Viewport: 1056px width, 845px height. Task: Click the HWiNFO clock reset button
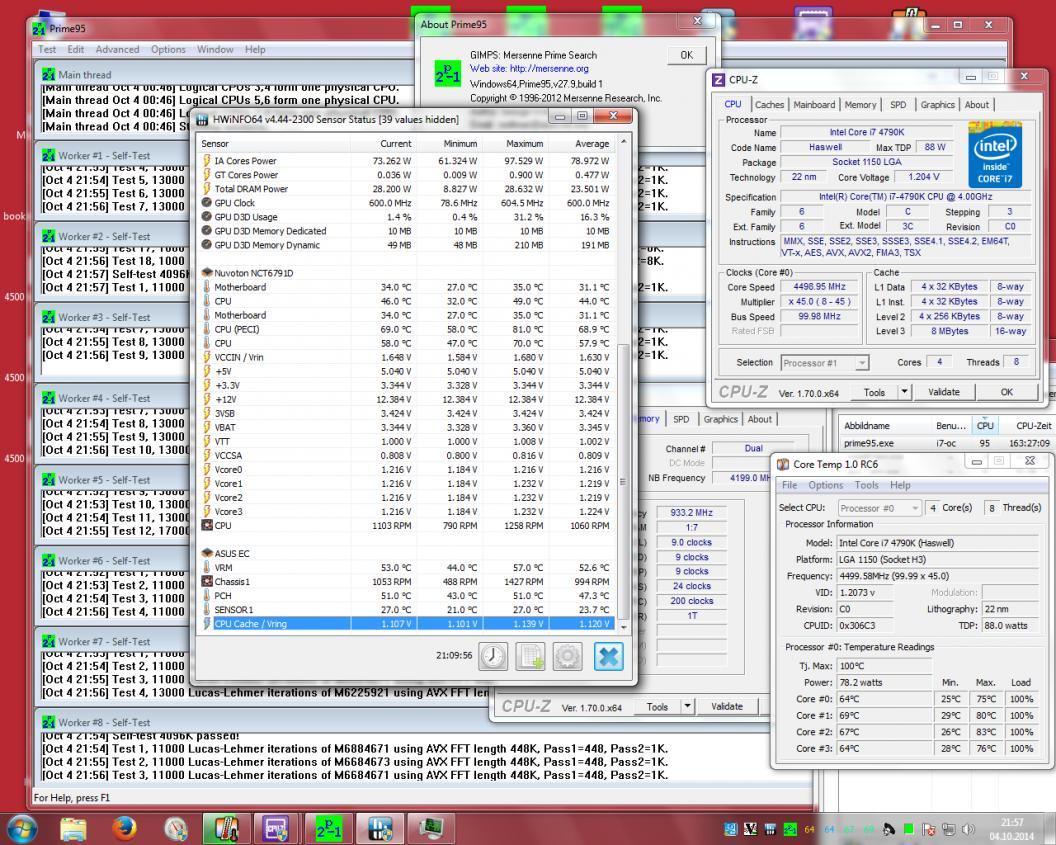point(493,656)
